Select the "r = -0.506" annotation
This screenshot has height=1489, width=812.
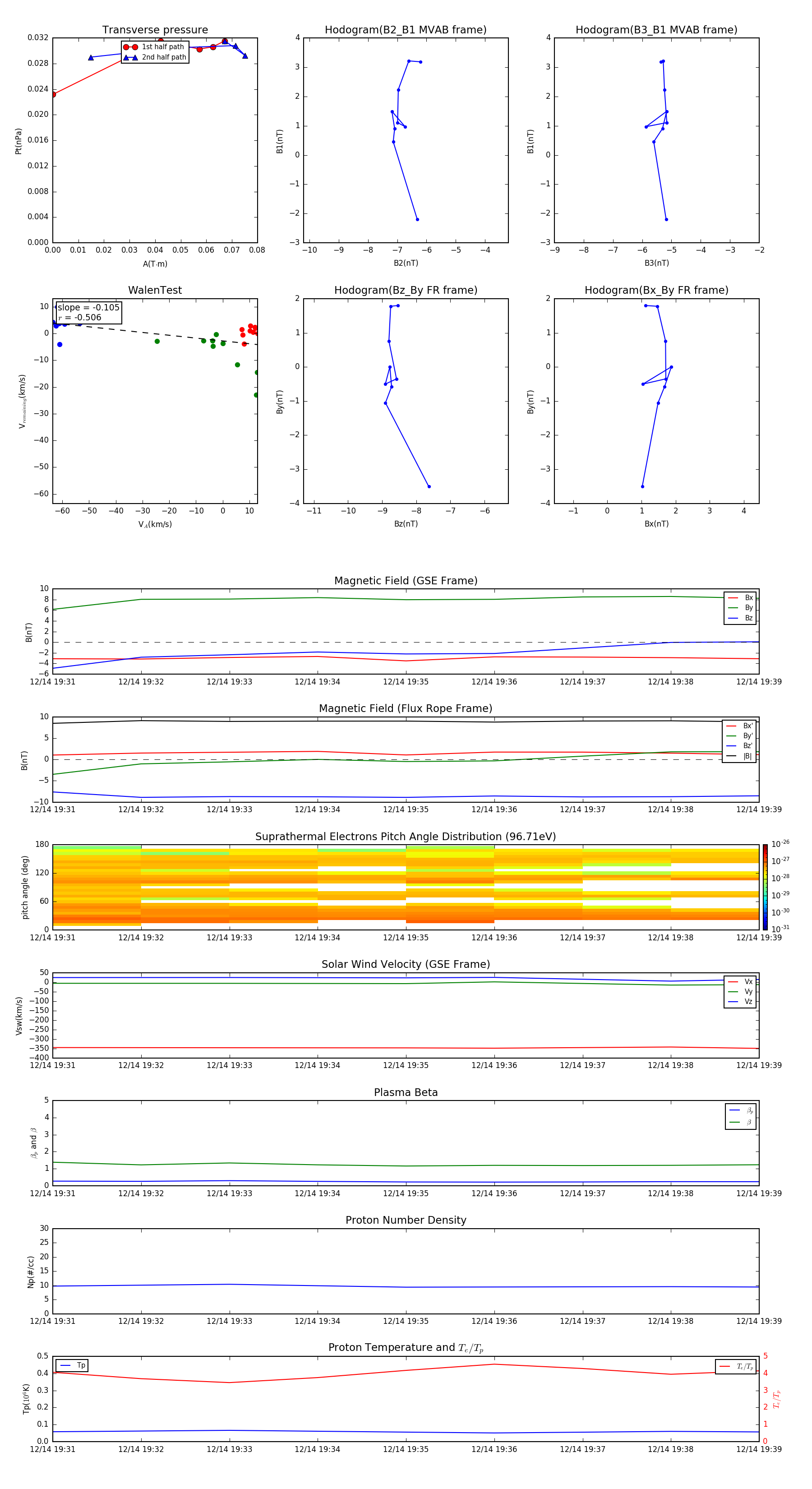pyautogui.click(x=80, y=317)
